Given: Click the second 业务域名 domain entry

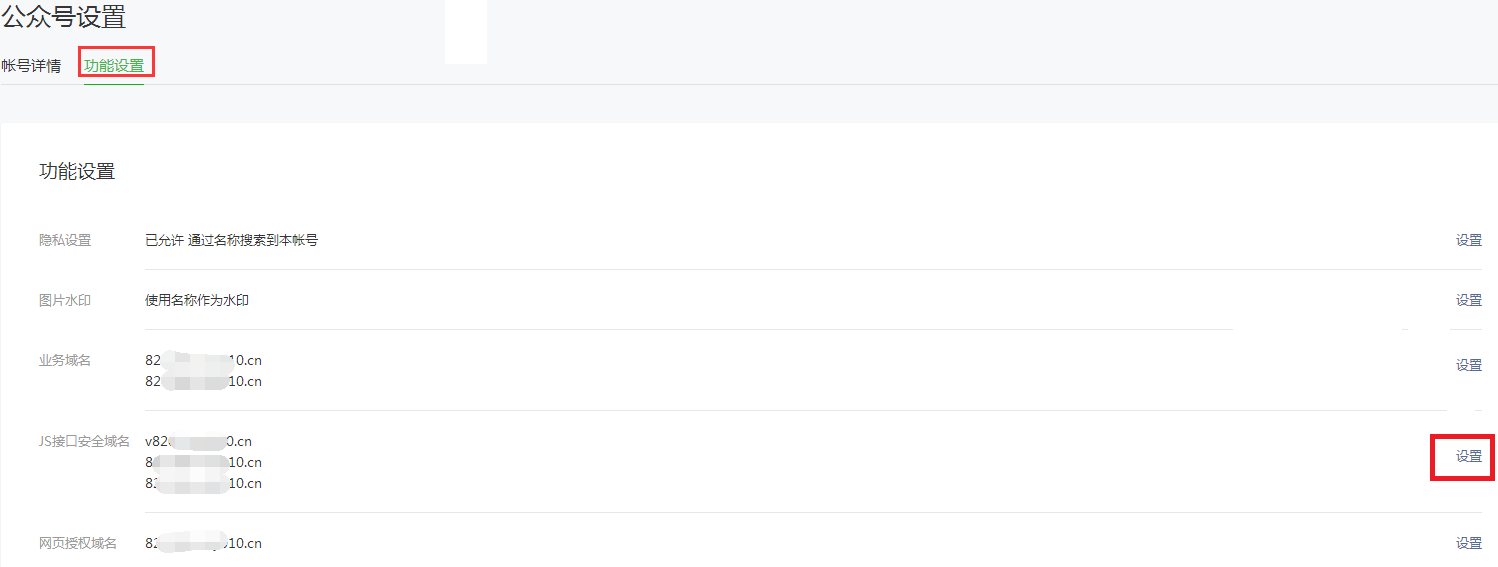Looking at the screenshot, I should (203, 381).
